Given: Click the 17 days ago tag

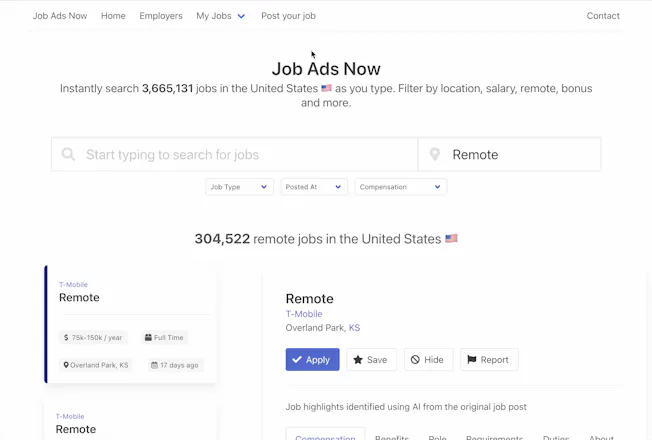Looking at the screenshot, I should click(x=175, y=365).
